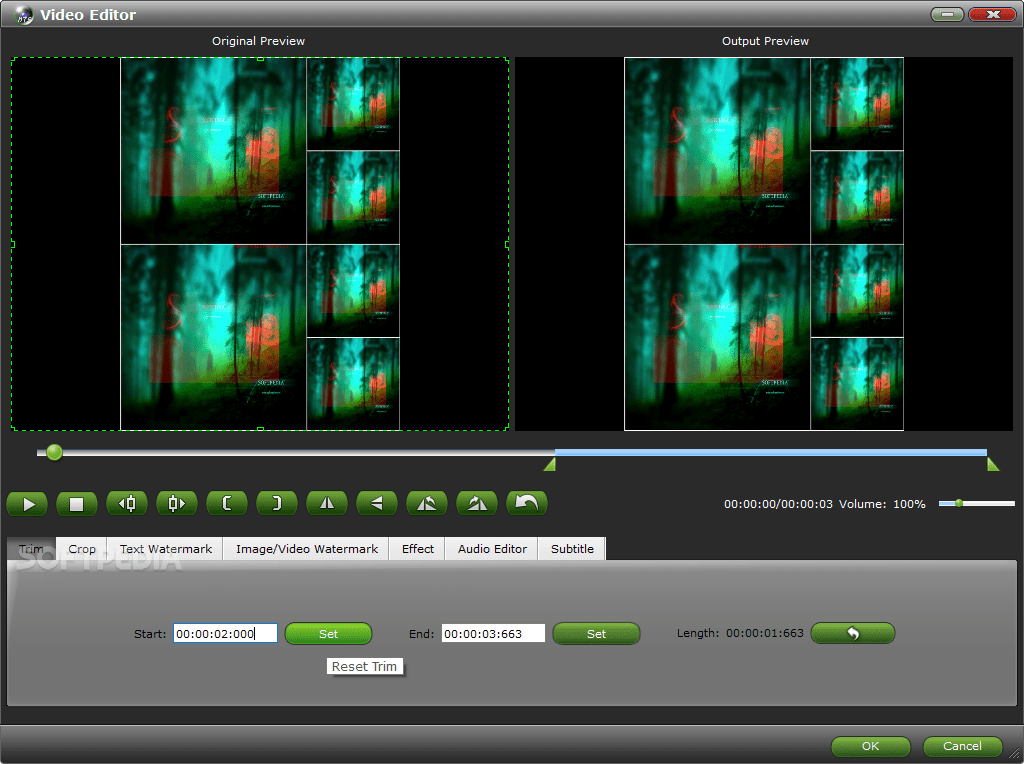Screen dimensions: 1024x764
Task: Click the Original Preview label
Action: point(258,40)
